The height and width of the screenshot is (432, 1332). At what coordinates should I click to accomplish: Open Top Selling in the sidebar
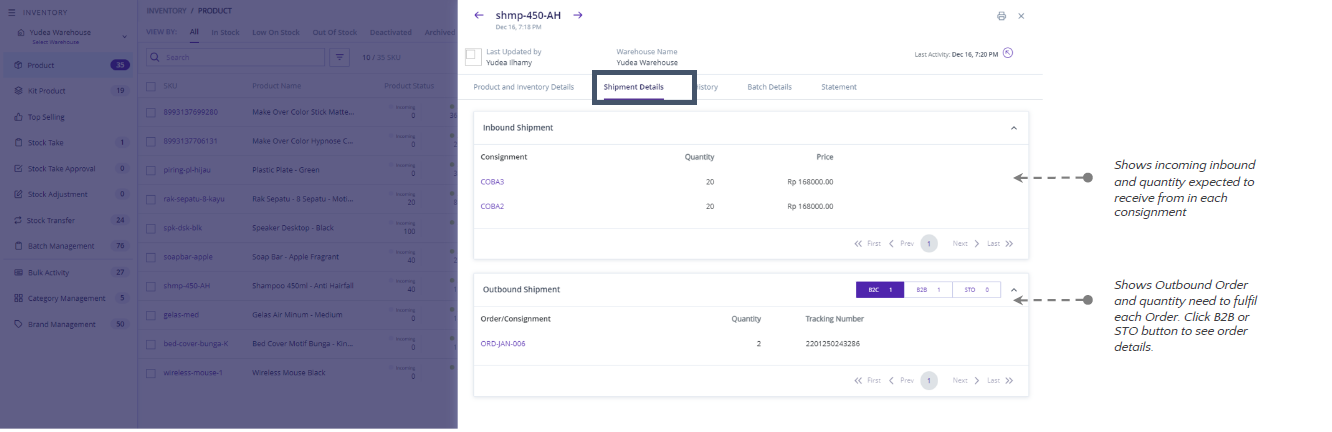tap(68, 117)
